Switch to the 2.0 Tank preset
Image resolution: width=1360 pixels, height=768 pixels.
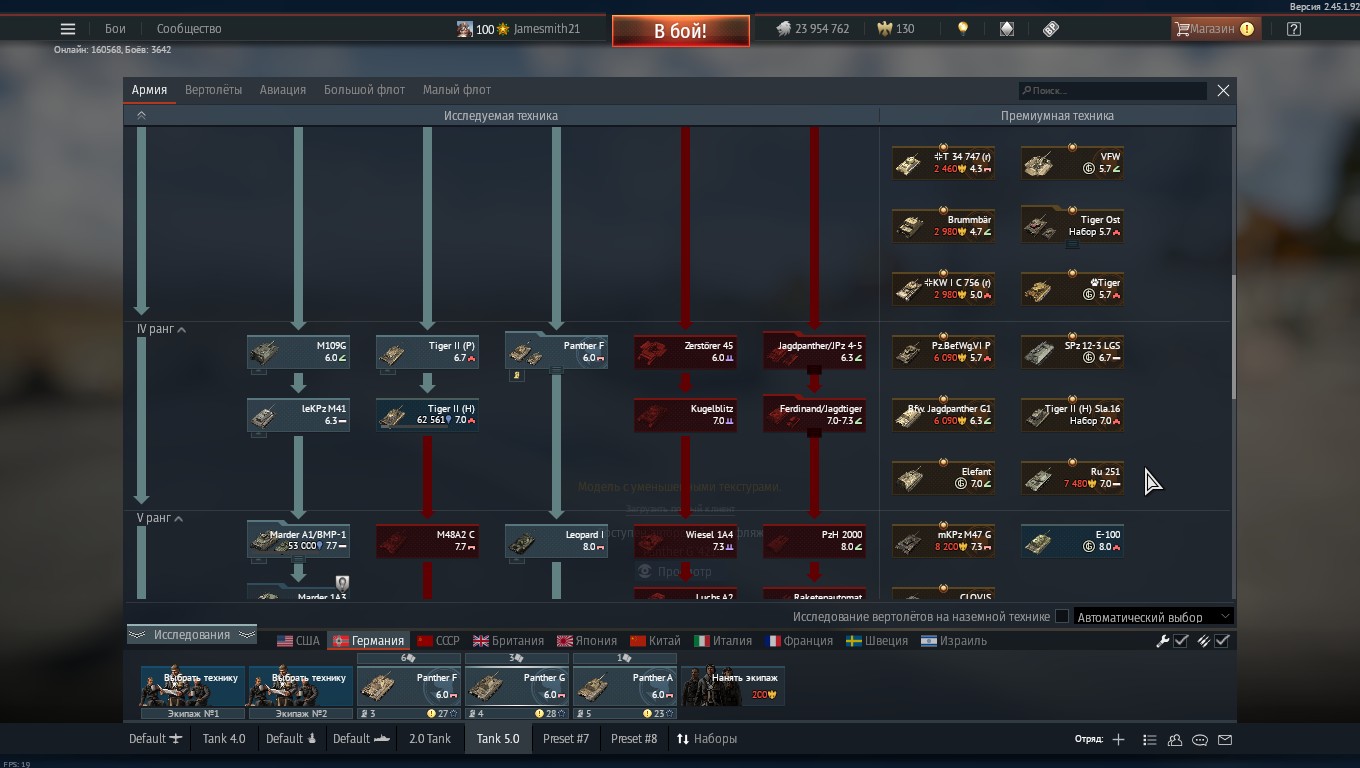(430, 739)
